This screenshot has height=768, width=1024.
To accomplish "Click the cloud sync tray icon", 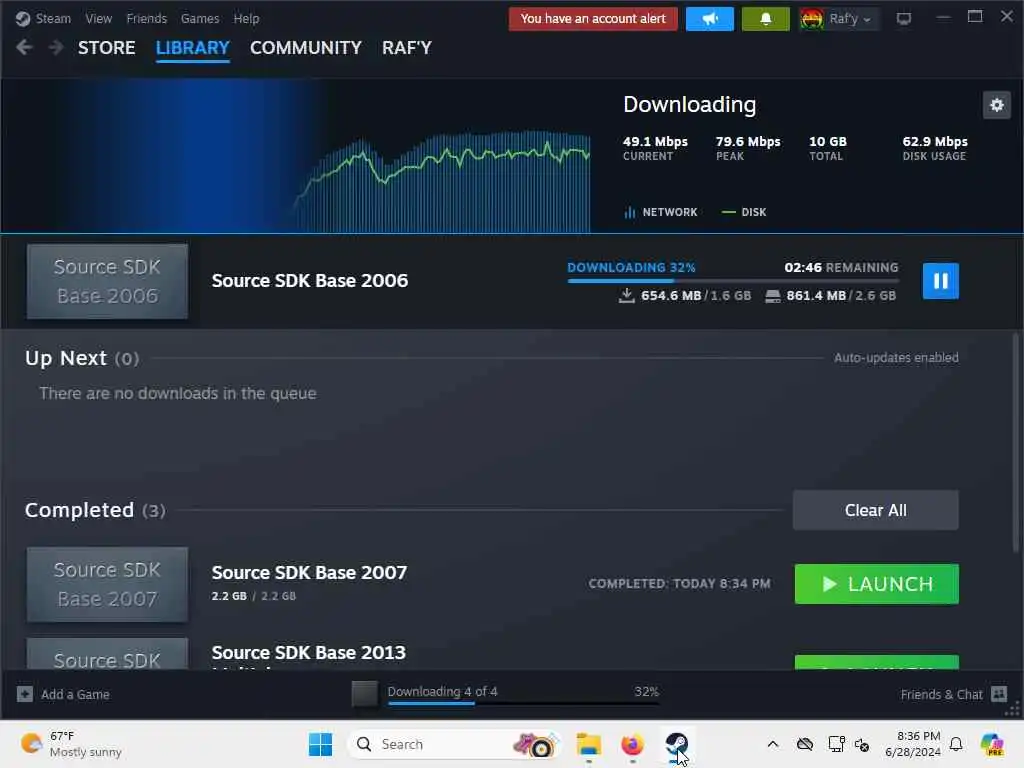I will click(805, 744).
